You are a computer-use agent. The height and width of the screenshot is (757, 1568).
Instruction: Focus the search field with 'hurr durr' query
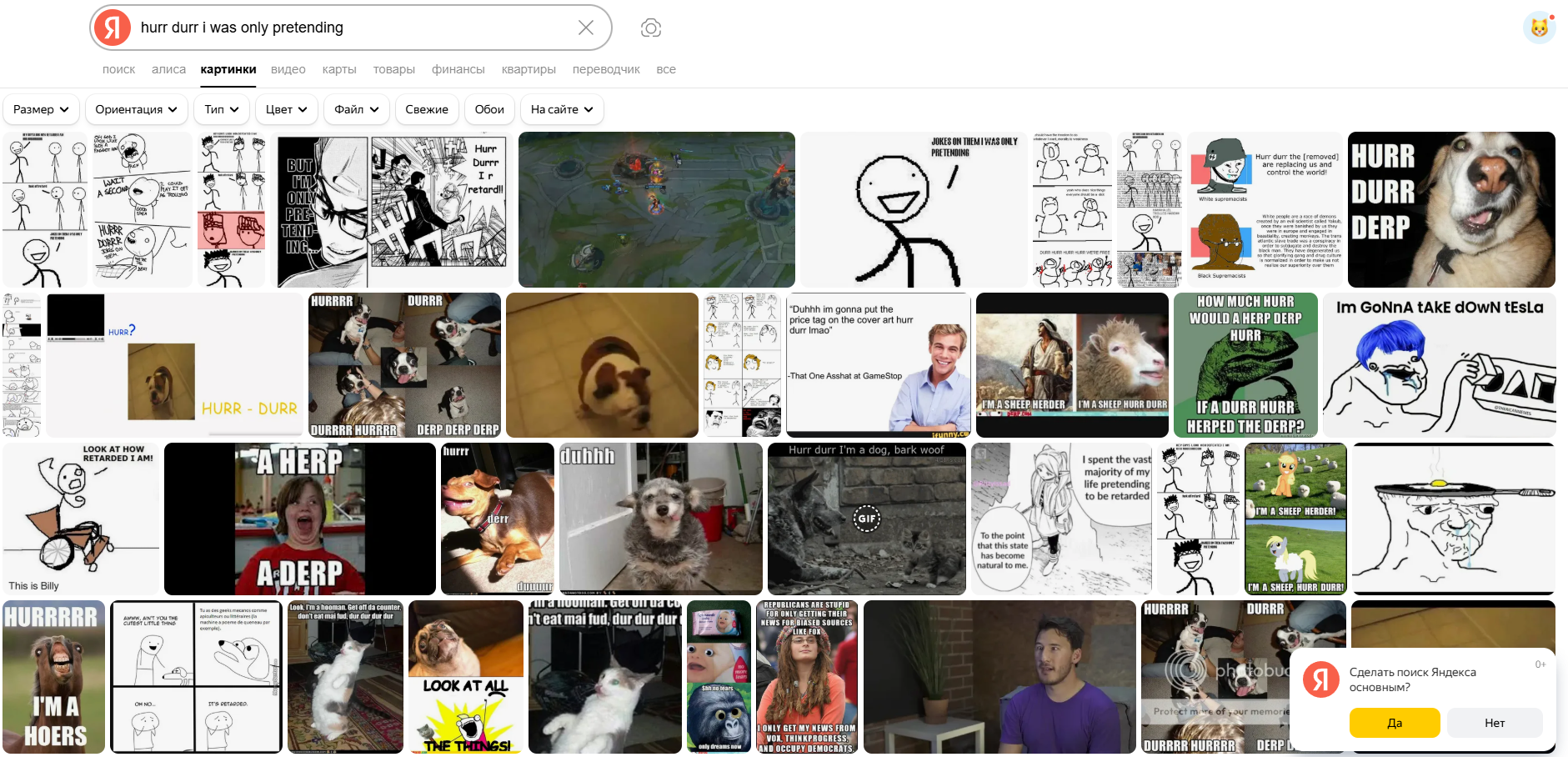[354, 28]
